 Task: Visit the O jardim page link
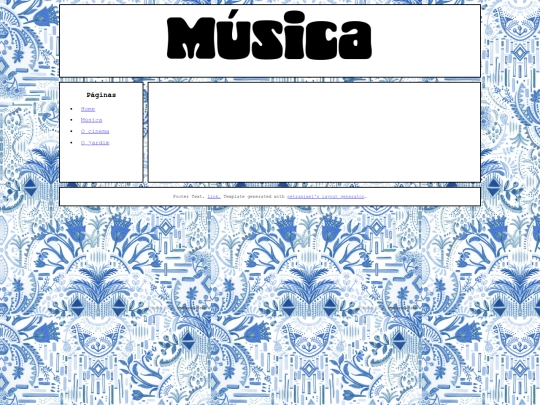pos(95,143)
